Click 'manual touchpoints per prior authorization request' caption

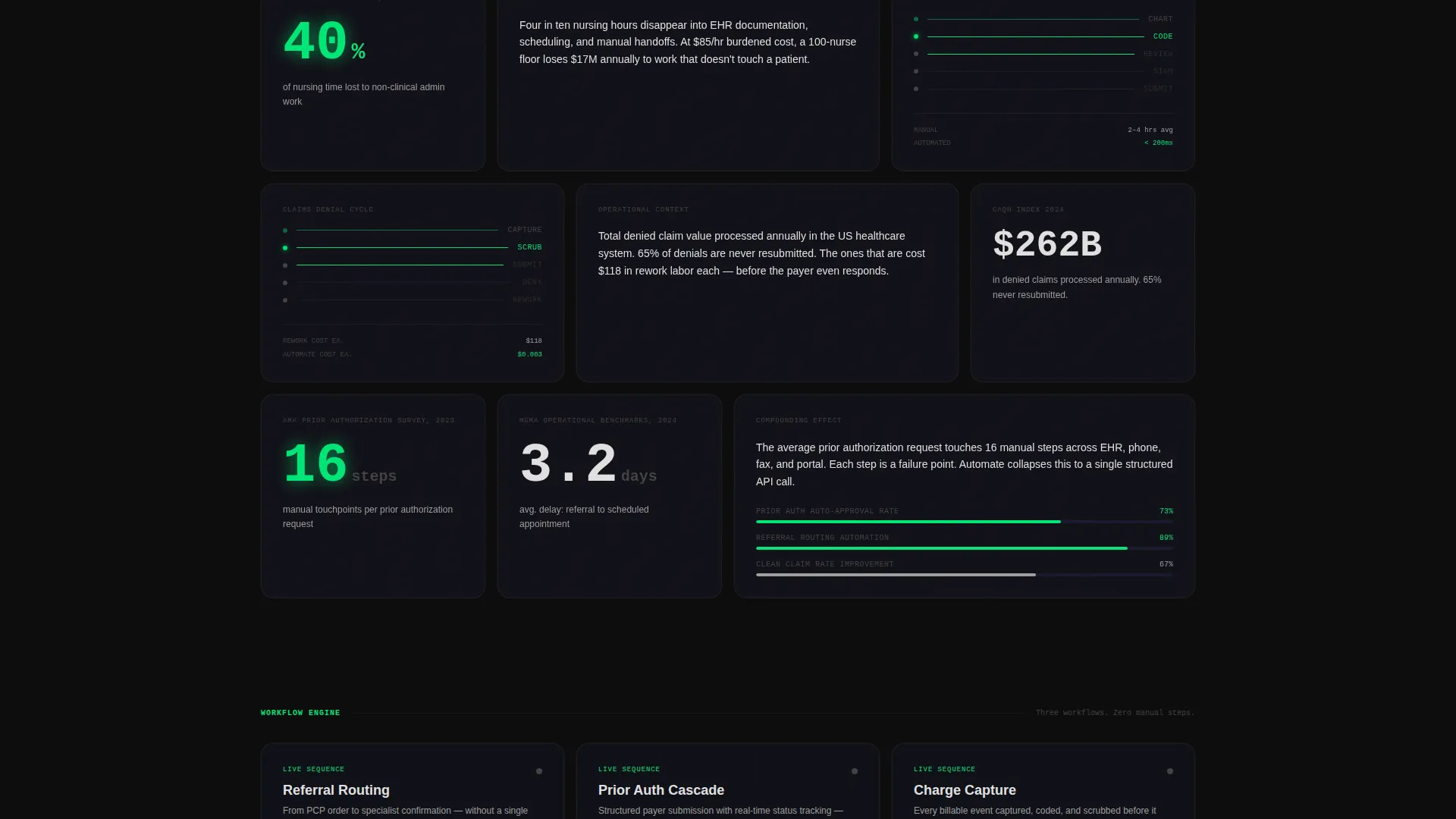(368, 517)
